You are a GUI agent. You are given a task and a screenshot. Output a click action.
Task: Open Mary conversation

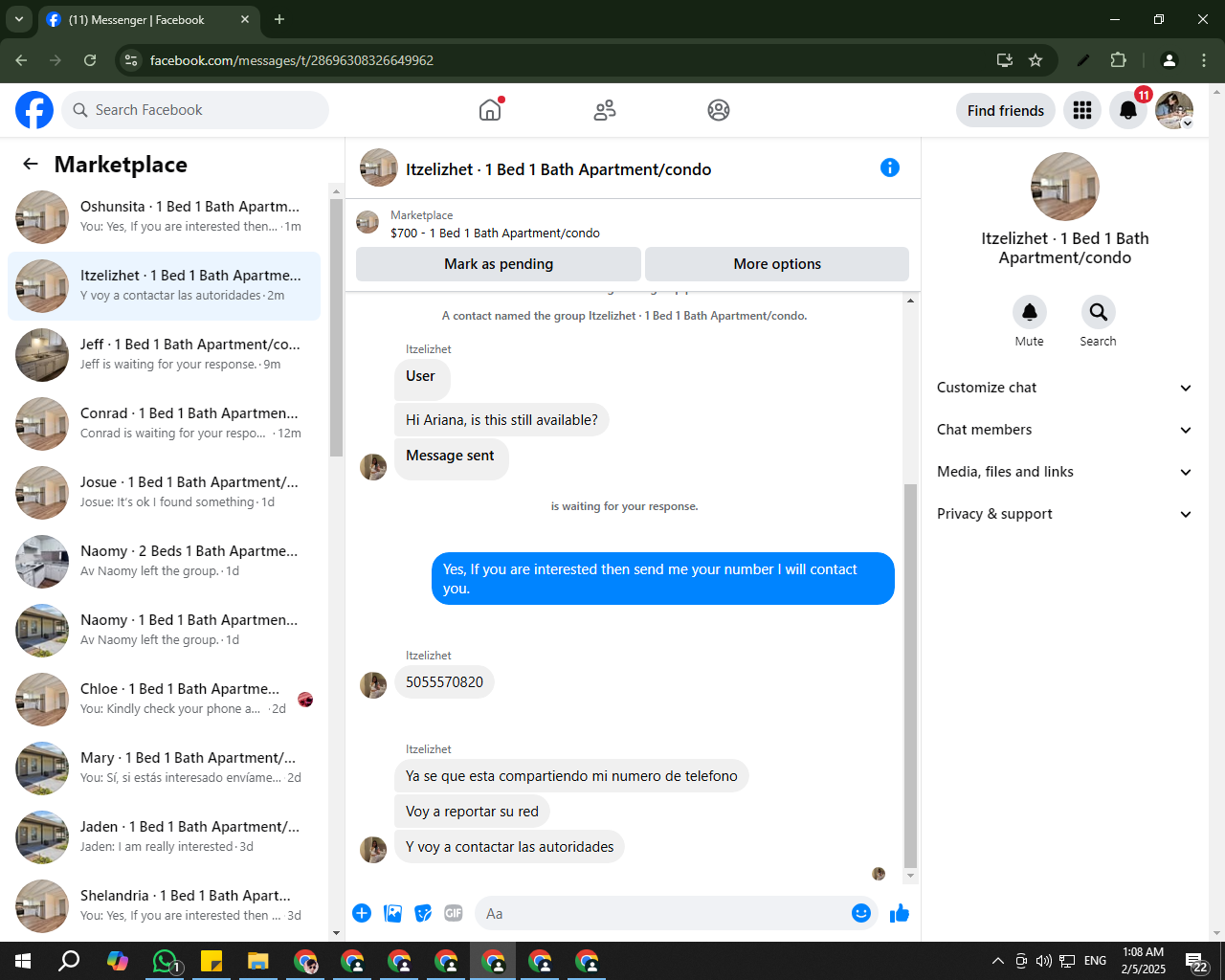pyautogui.click(x=164, y=768)
